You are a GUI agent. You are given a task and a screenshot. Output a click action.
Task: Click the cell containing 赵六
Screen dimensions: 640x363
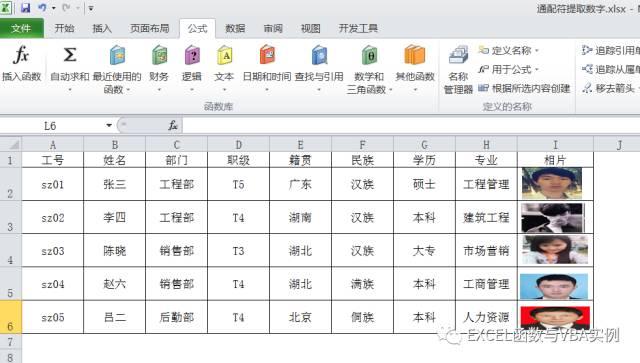[x=115, y=284]
